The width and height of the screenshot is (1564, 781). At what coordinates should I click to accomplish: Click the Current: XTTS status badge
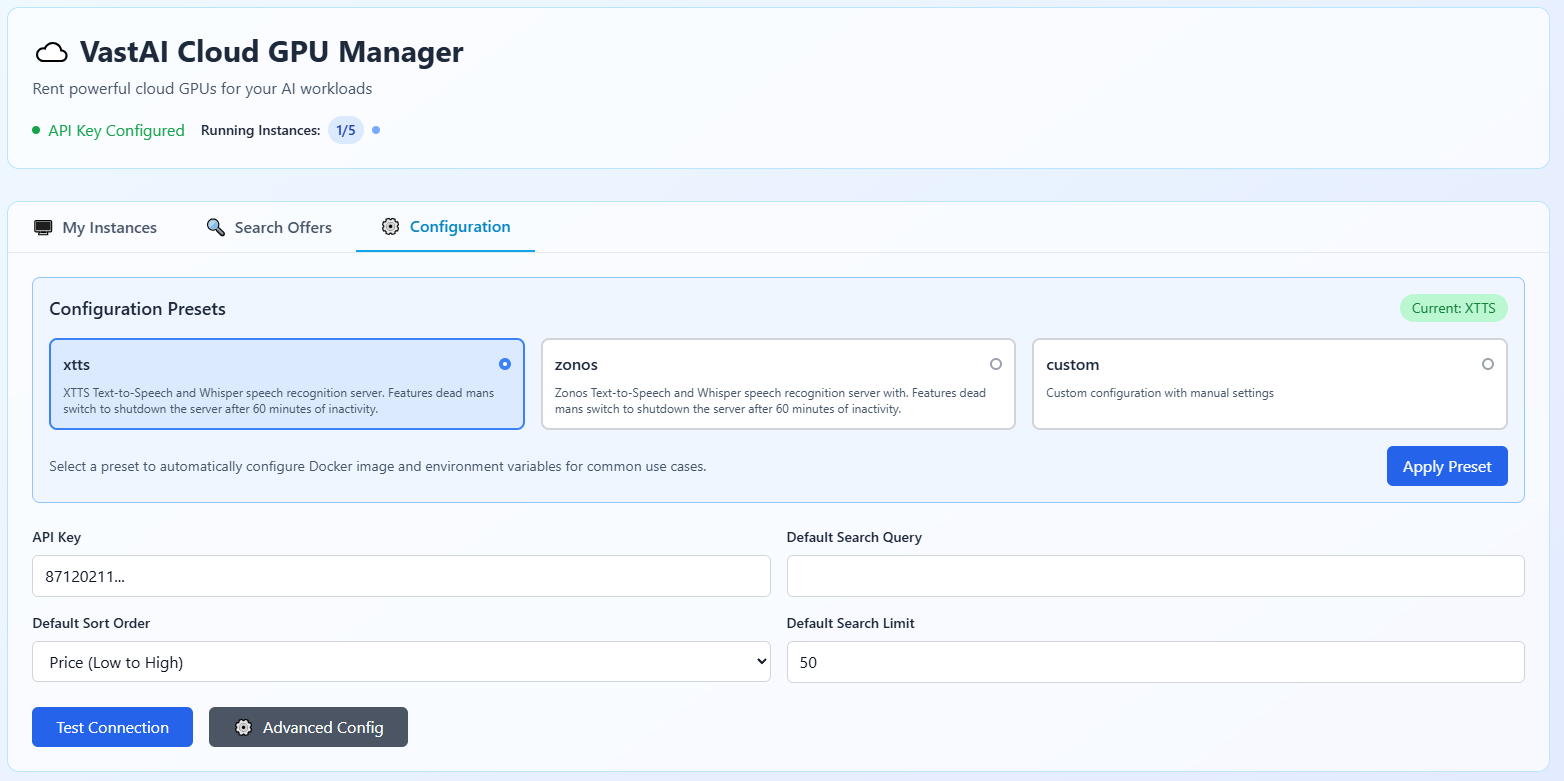tap(1453, 308)
